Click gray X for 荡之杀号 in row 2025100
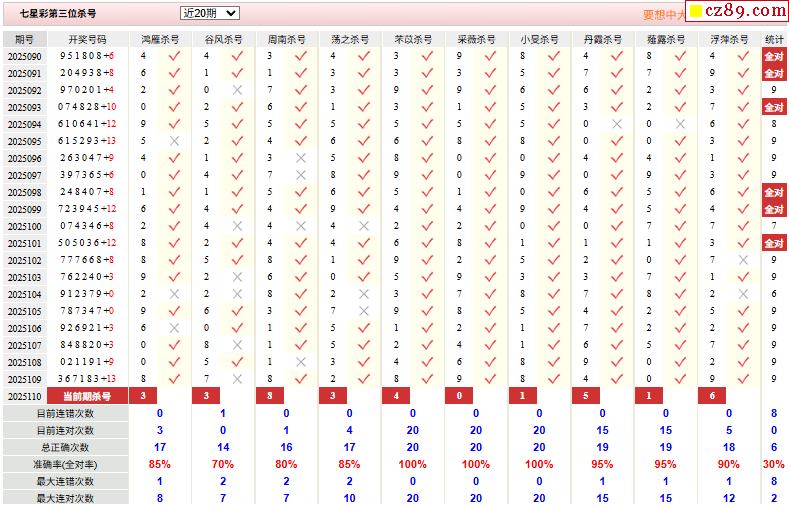This screenshot has width=789, height=506. [x=364, y=226]
